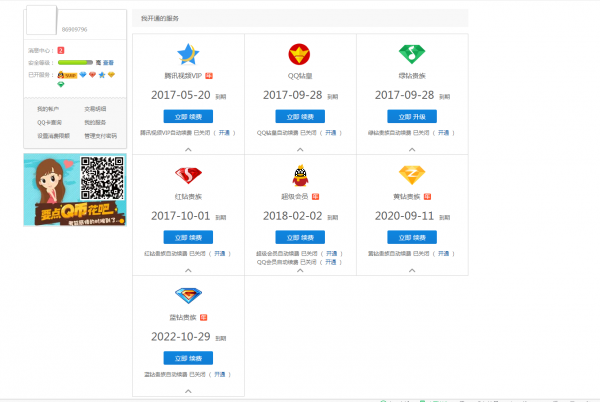Image resolution: width=600 pixels, height=402 pixels.
Task: Renew 红钻贵族 with 立即续费 button
Action: coord(188,237)
